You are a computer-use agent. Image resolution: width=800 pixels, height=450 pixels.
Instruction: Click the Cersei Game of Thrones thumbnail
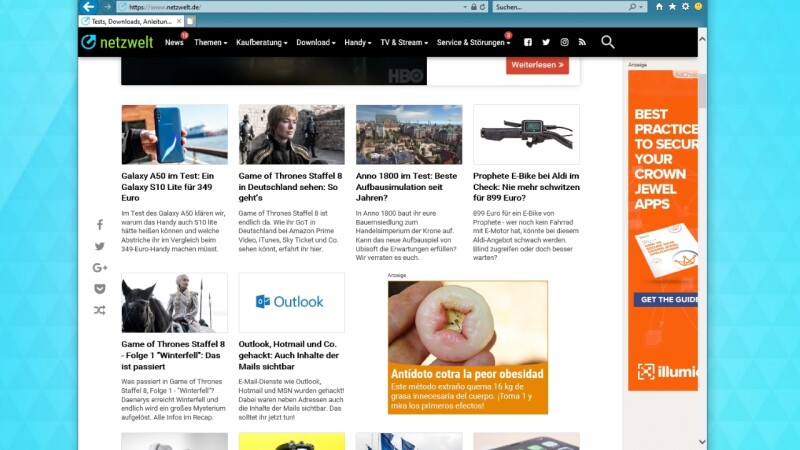pyautogui.click(x=292, y=135)
